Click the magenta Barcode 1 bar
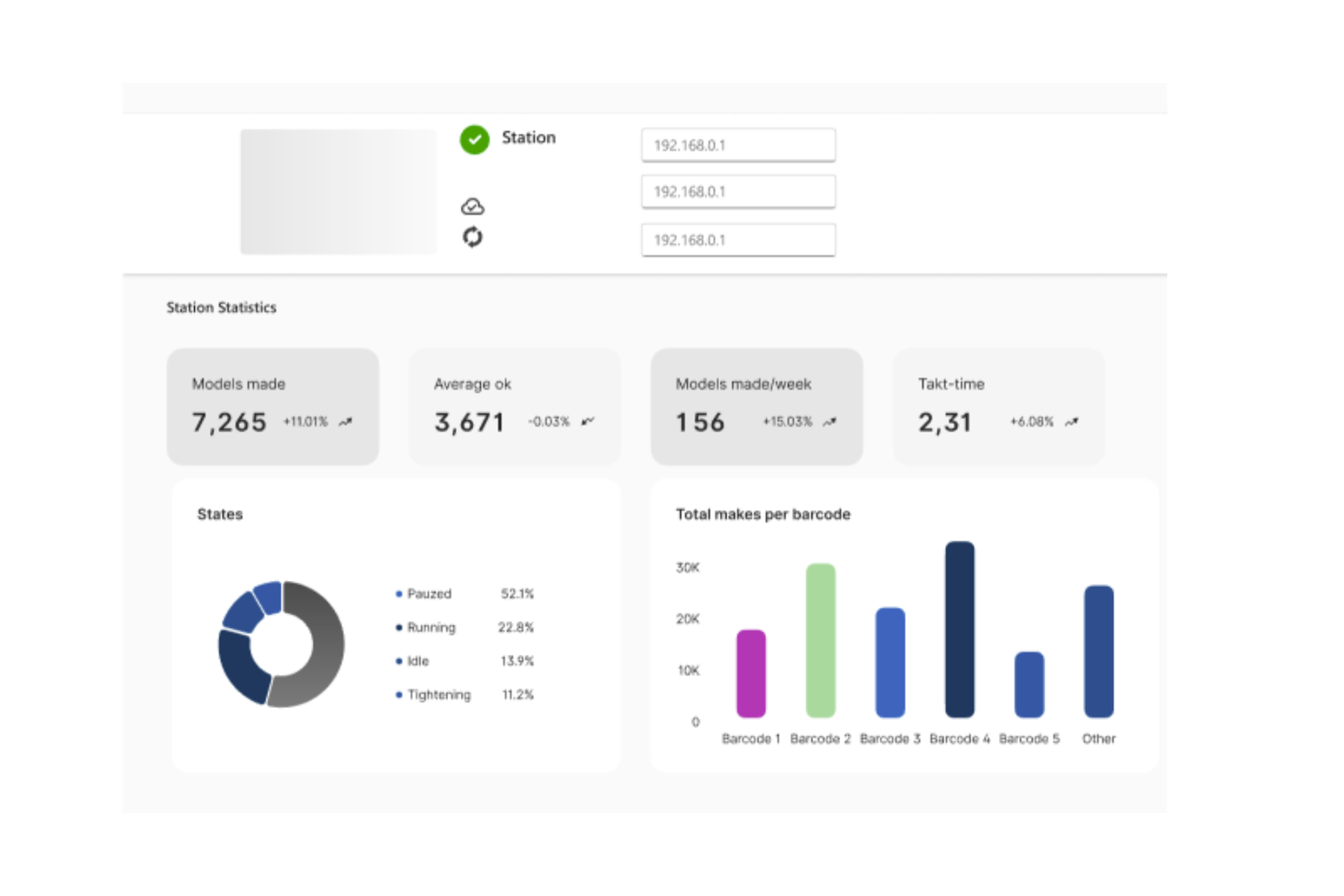 click(751, 673)
